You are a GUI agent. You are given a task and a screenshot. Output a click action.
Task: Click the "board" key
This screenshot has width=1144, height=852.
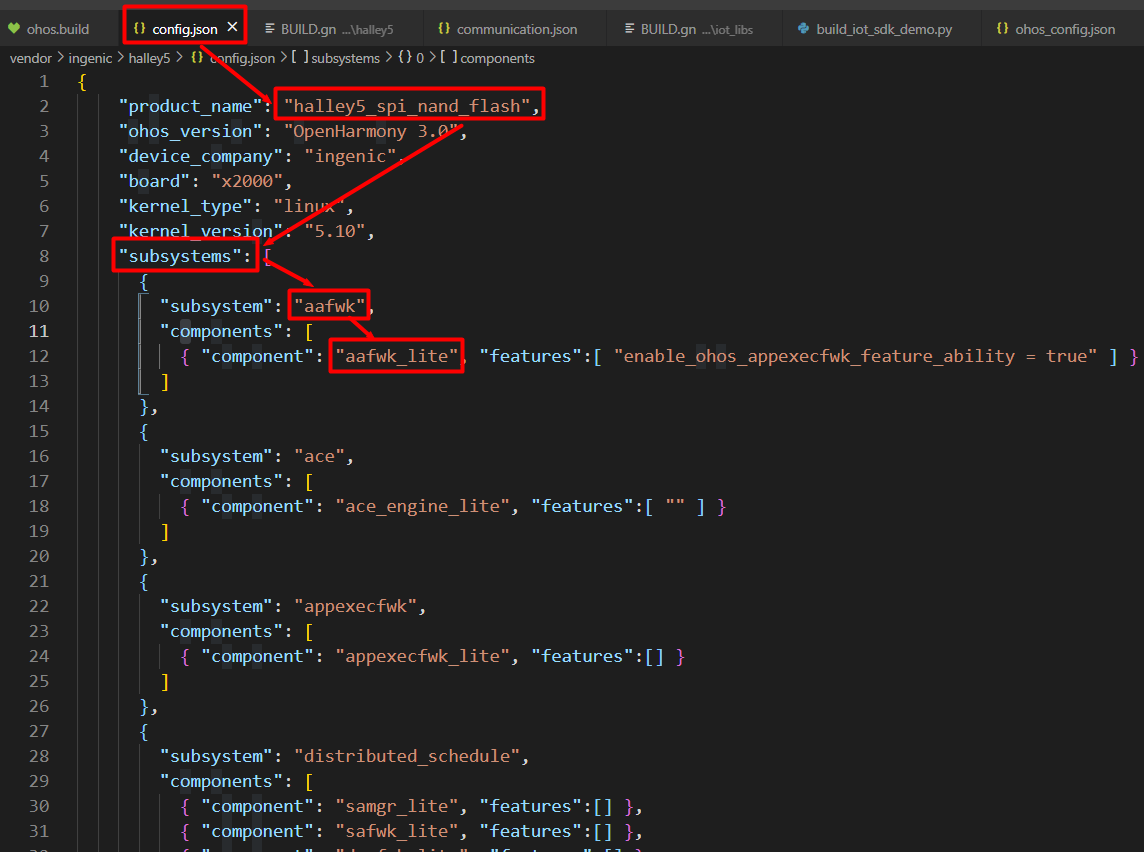pyautogui.click(x=154, y=181)
